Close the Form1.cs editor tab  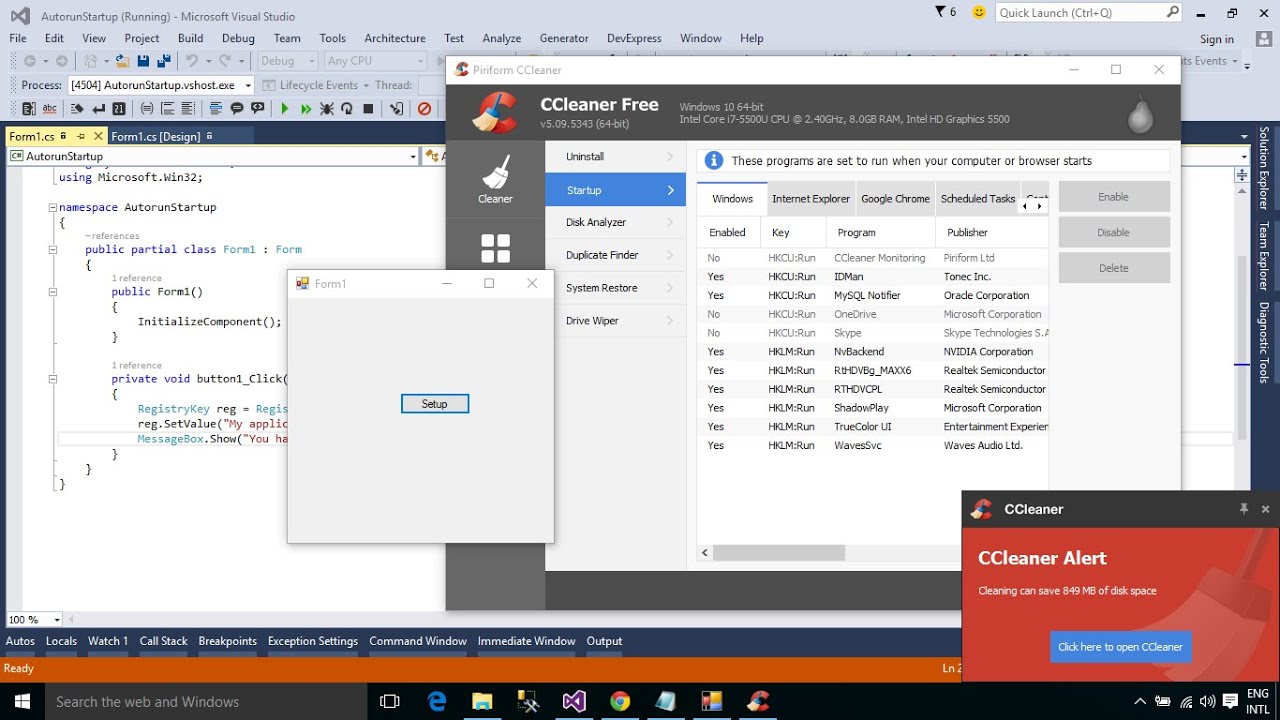(98, 136)
